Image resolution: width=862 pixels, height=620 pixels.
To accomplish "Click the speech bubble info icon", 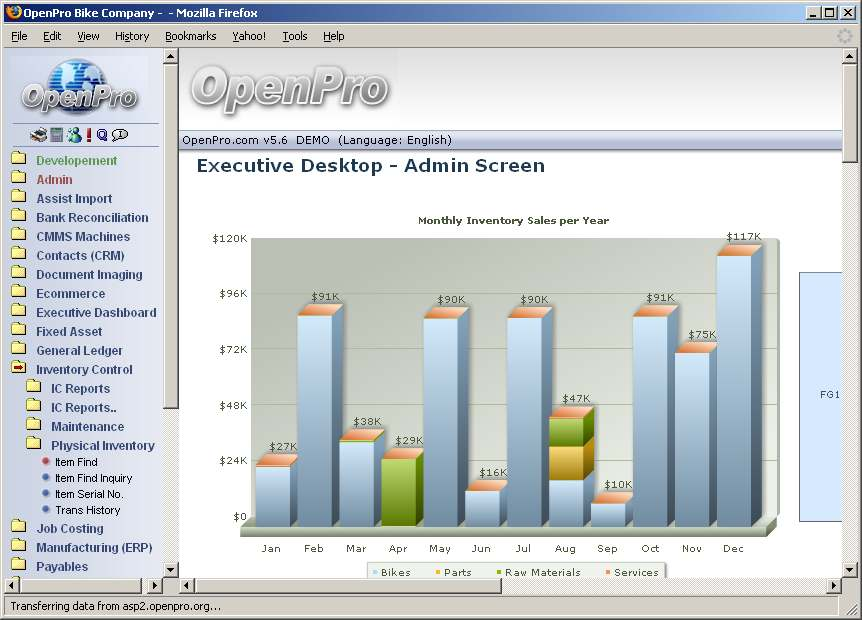I will [120, 135].
